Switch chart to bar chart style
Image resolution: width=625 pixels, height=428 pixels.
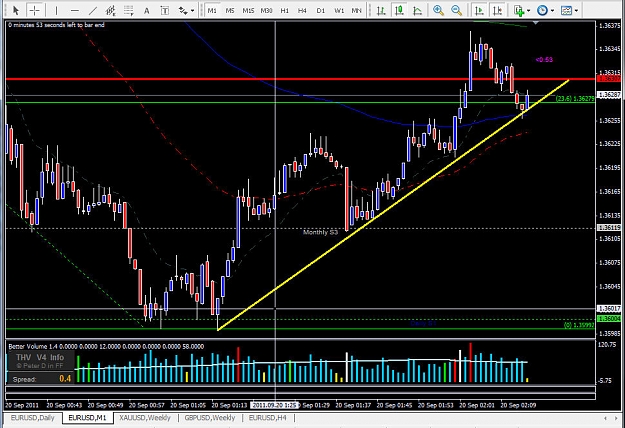click(x=381, y=10)
